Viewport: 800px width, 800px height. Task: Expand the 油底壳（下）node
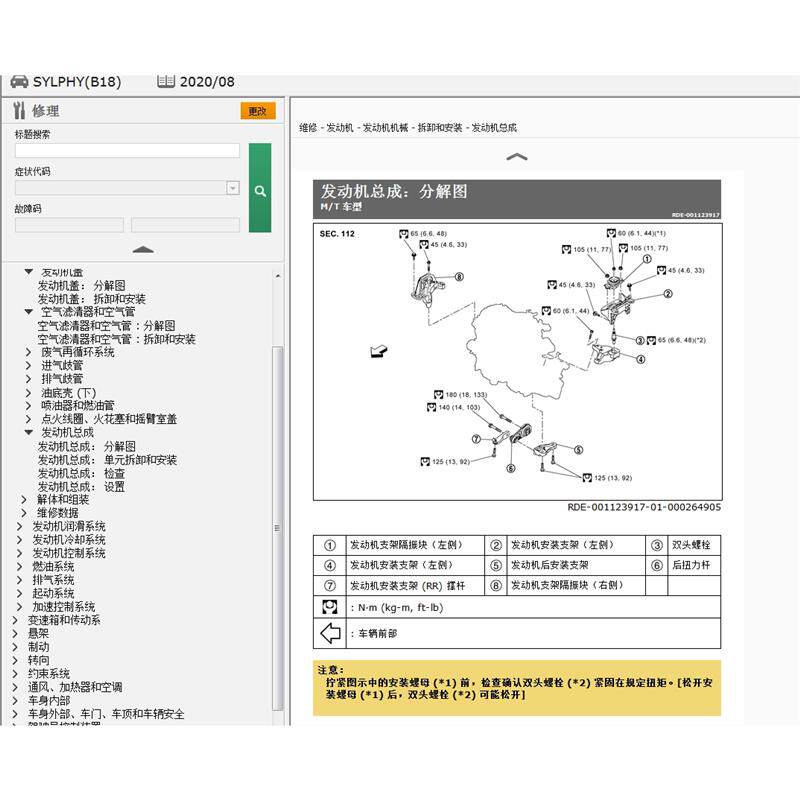click(x=29, y=393)
